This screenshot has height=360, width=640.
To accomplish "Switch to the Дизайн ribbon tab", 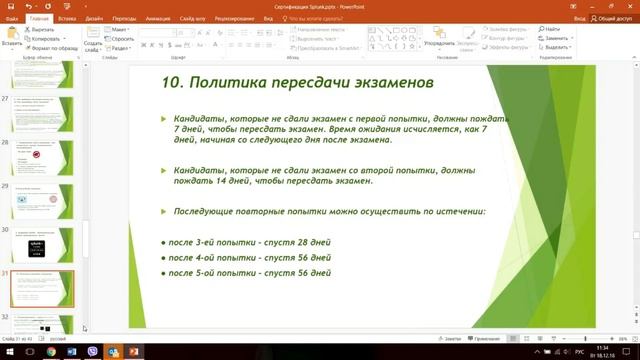I will [x=94, y=18].
